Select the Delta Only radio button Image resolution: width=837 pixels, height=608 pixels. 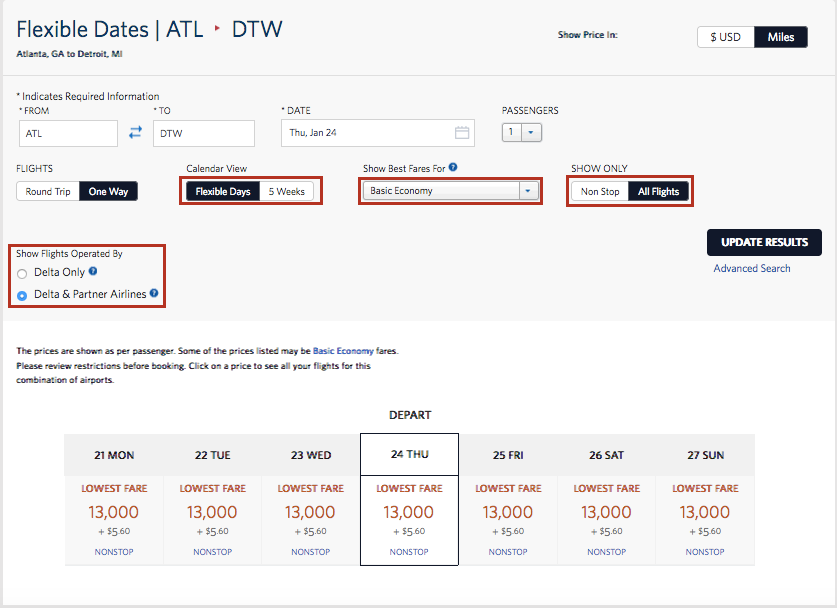point(22,274)
